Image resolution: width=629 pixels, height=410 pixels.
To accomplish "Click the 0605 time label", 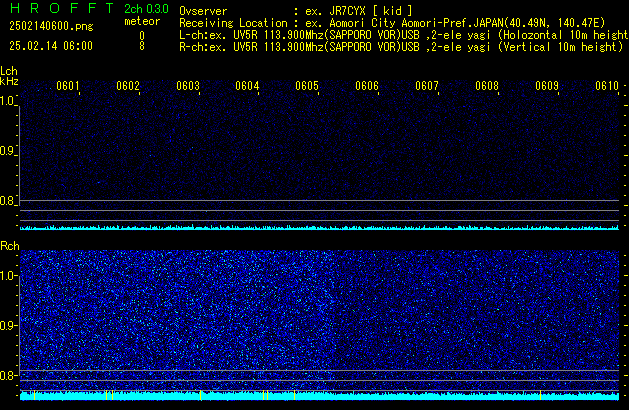I will pos(307,86).
